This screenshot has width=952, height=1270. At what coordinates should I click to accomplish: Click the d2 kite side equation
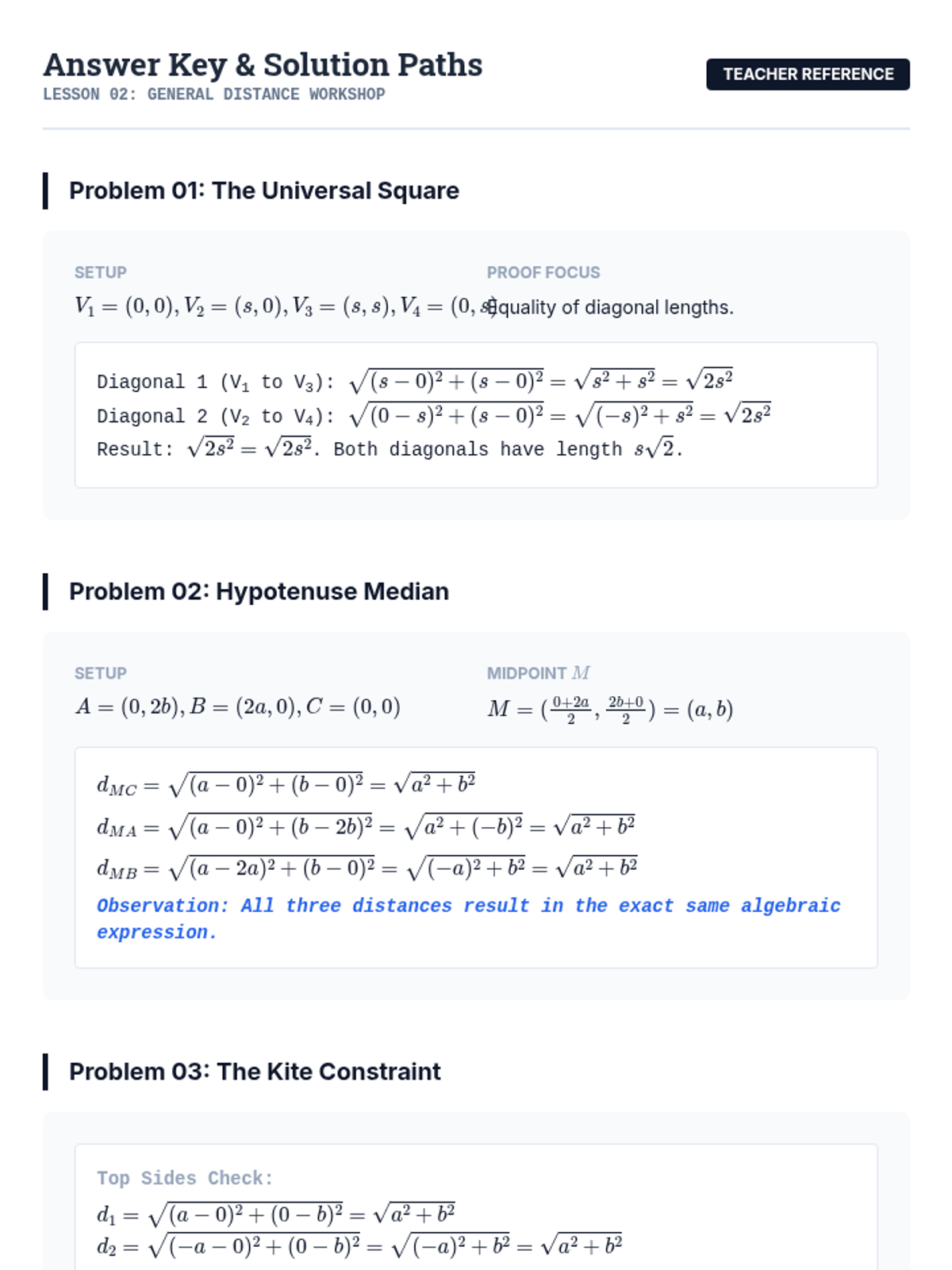(359, 1245)
